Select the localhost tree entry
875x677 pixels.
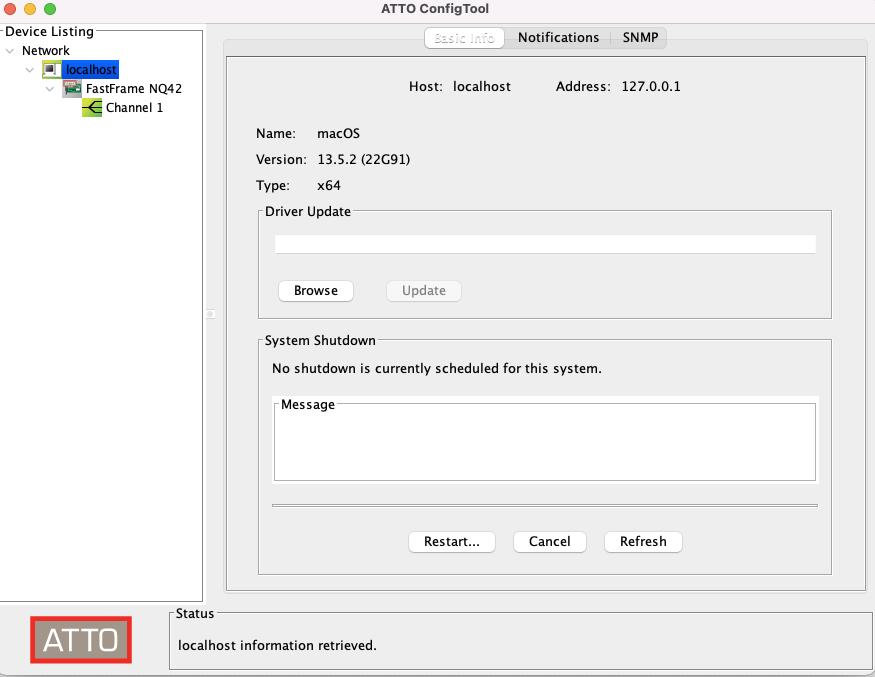91,70
